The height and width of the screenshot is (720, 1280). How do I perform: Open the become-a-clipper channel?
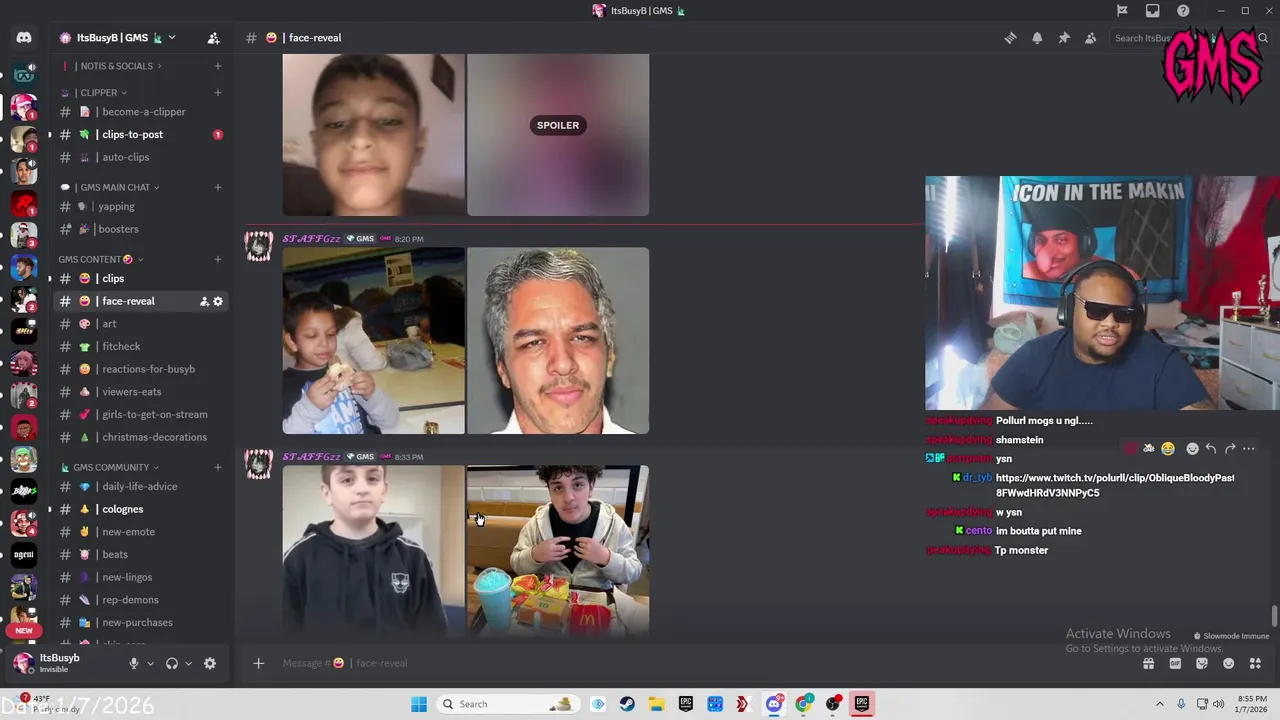tap(140, 112)
